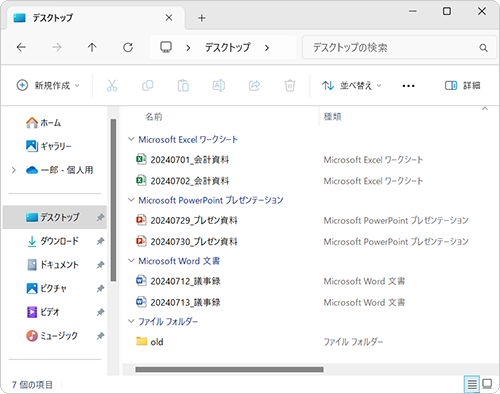Screen dimensions: 500x394
Task: Open the See more ellipsis menu
Action: pos(408,86)
